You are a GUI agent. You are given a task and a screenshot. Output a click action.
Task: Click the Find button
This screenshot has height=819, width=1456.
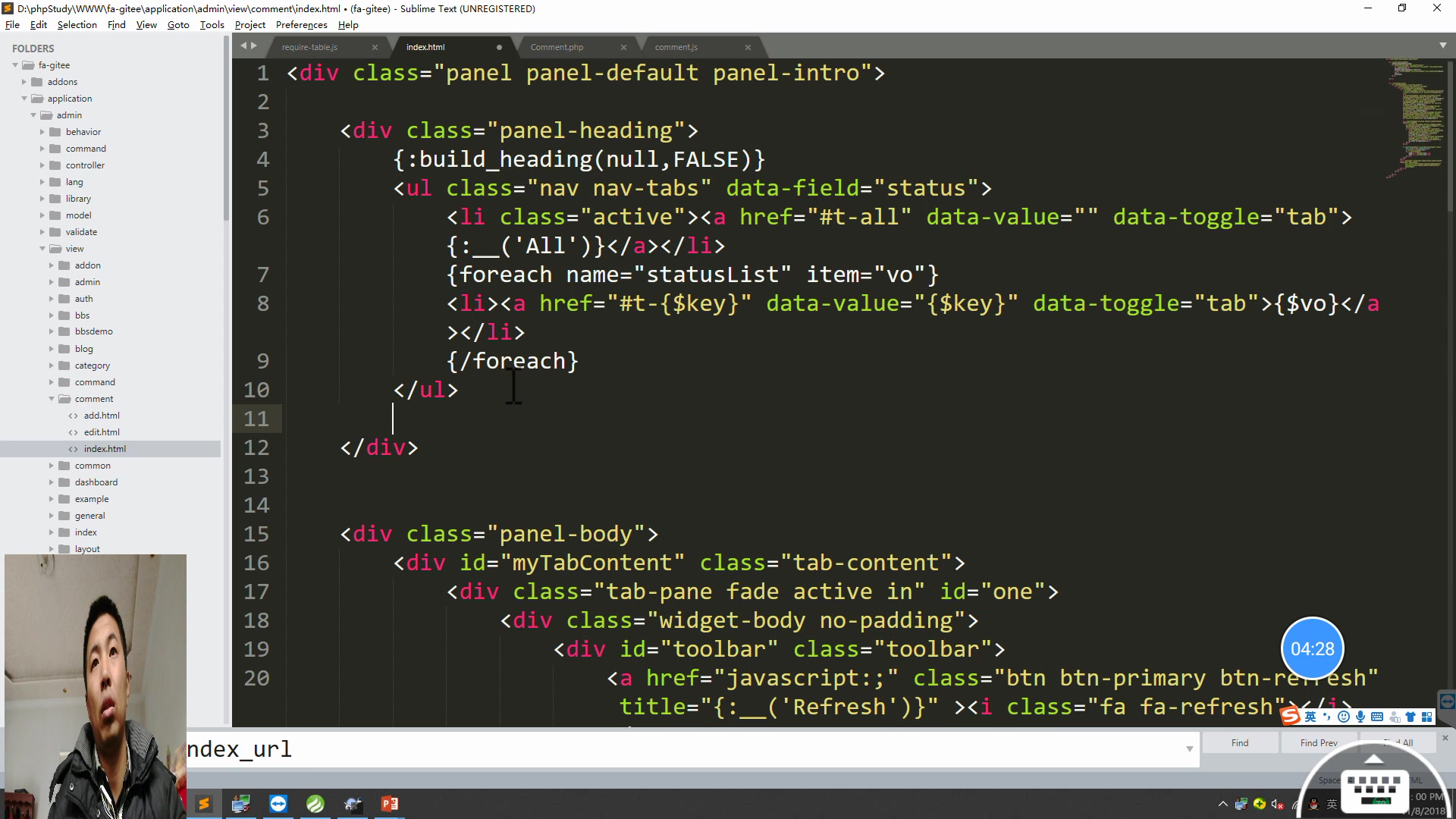1240,743
